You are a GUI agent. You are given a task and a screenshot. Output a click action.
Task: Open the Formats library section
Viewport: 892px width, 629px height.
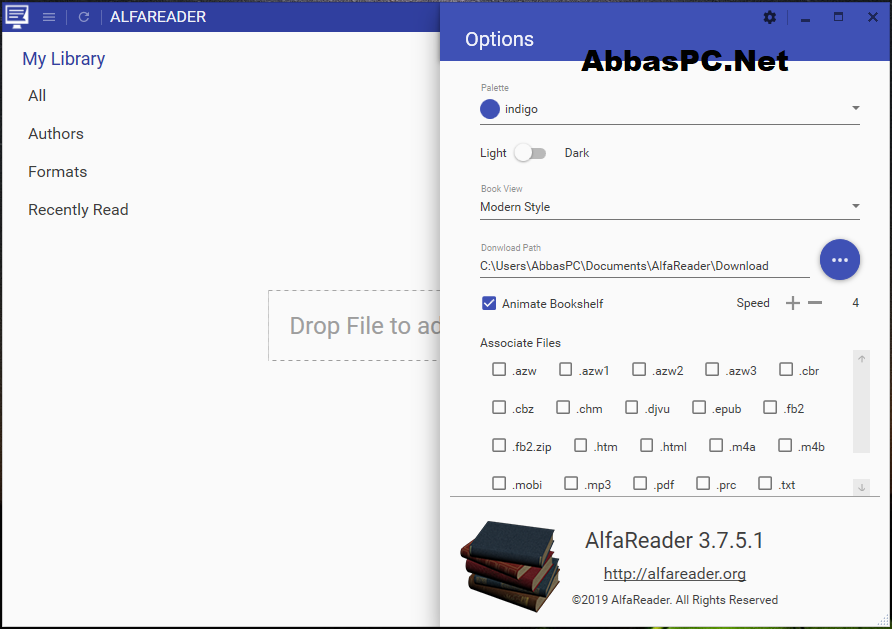coord(57,172)
